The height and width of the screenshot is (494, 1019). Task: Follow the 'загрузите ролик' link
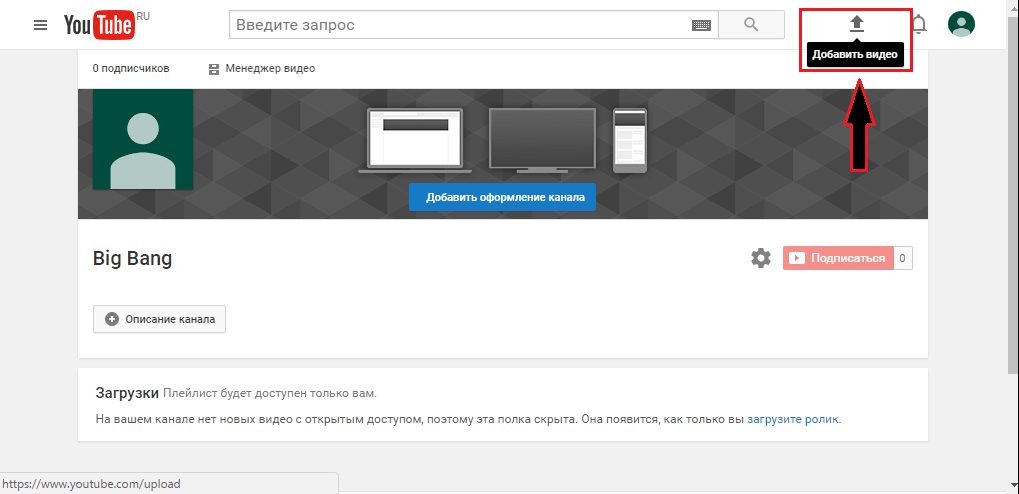coord(793,419)
